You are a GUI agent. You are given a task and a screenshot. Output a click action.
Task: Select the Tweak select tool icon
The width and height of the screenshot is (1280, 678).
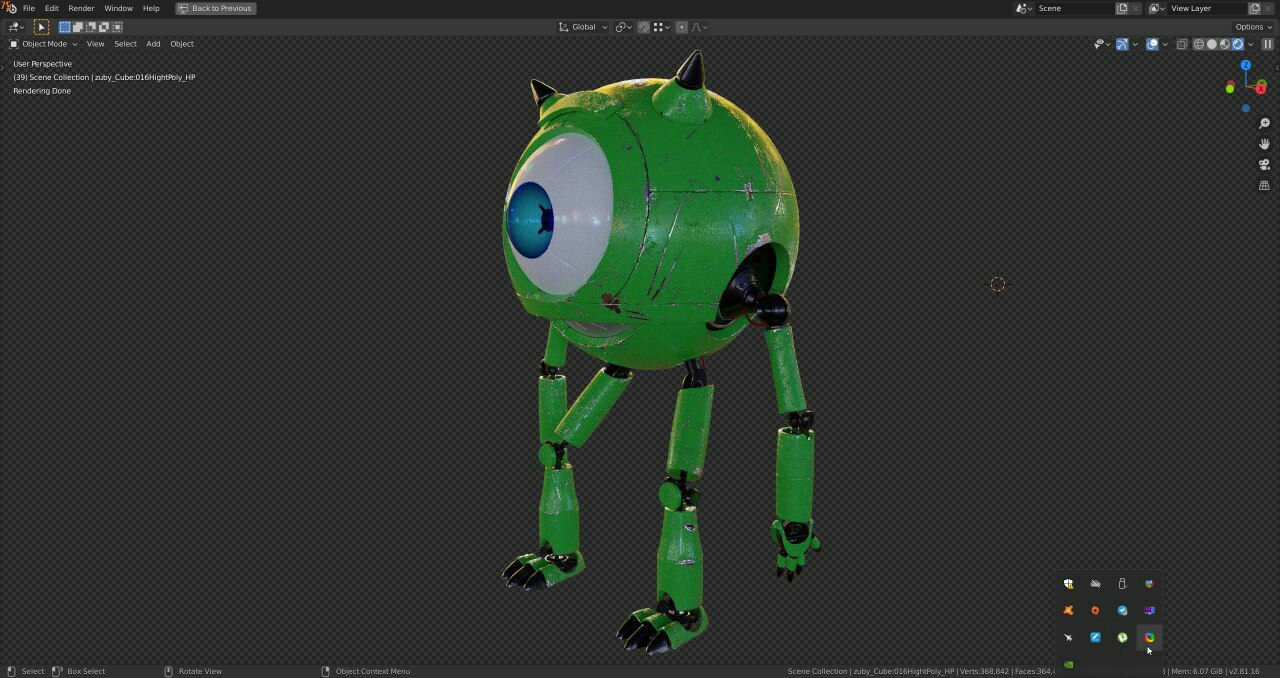pos(41,27)
